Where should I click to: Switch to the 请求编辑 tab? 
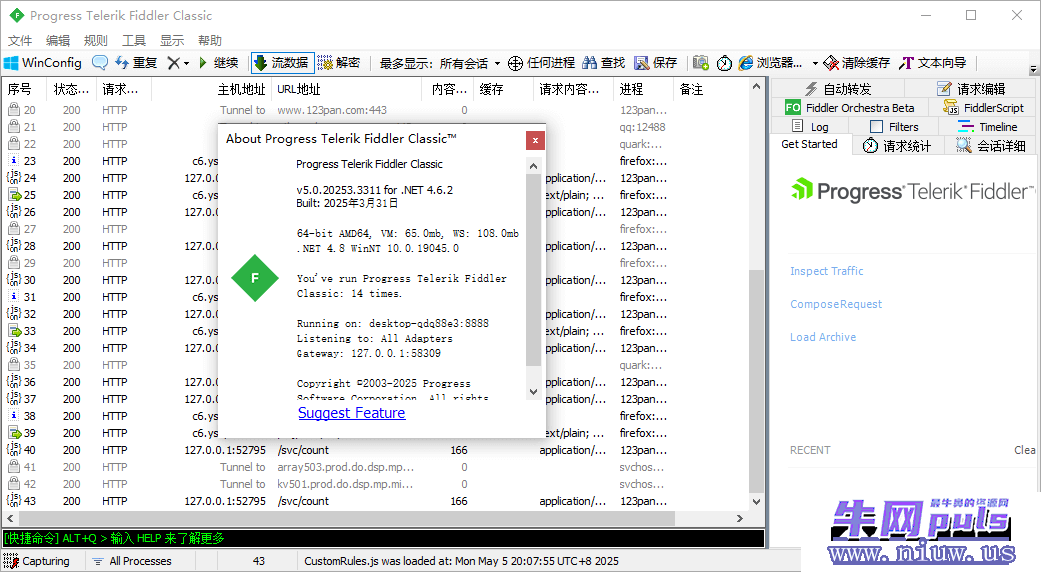971,89
